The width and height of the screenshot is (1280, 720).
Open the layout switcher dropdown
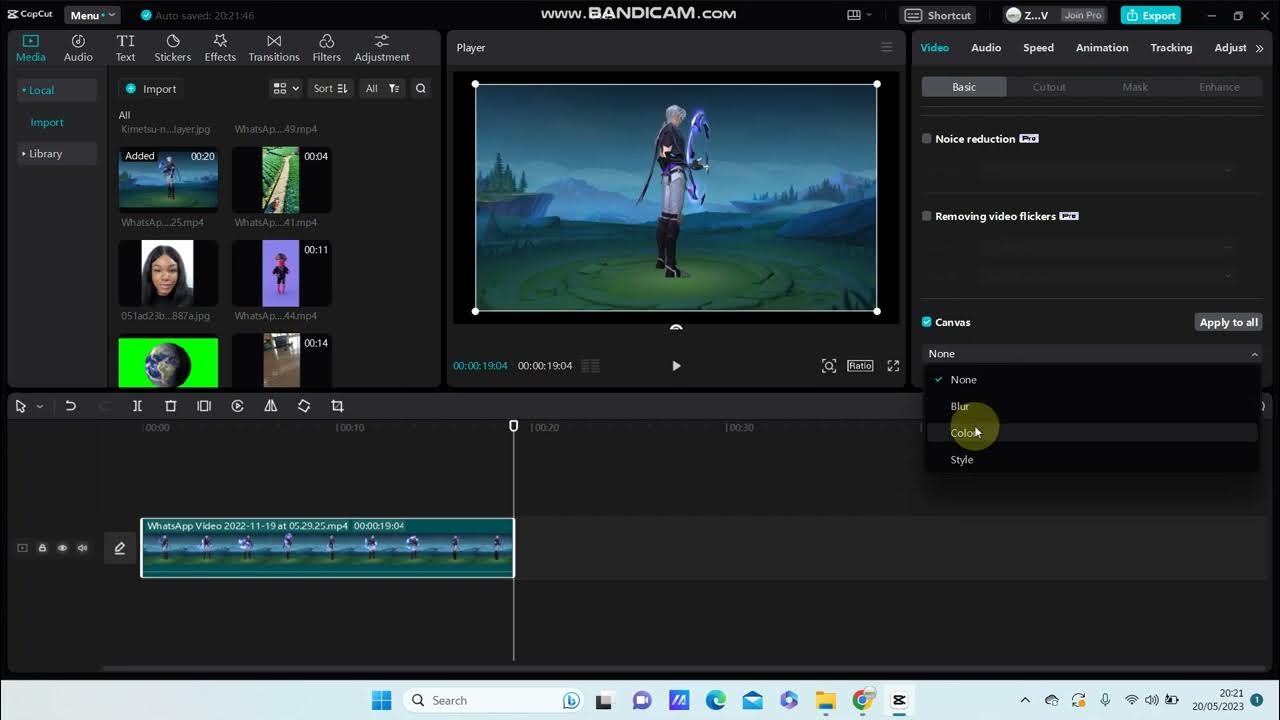[x=859, y=15]
